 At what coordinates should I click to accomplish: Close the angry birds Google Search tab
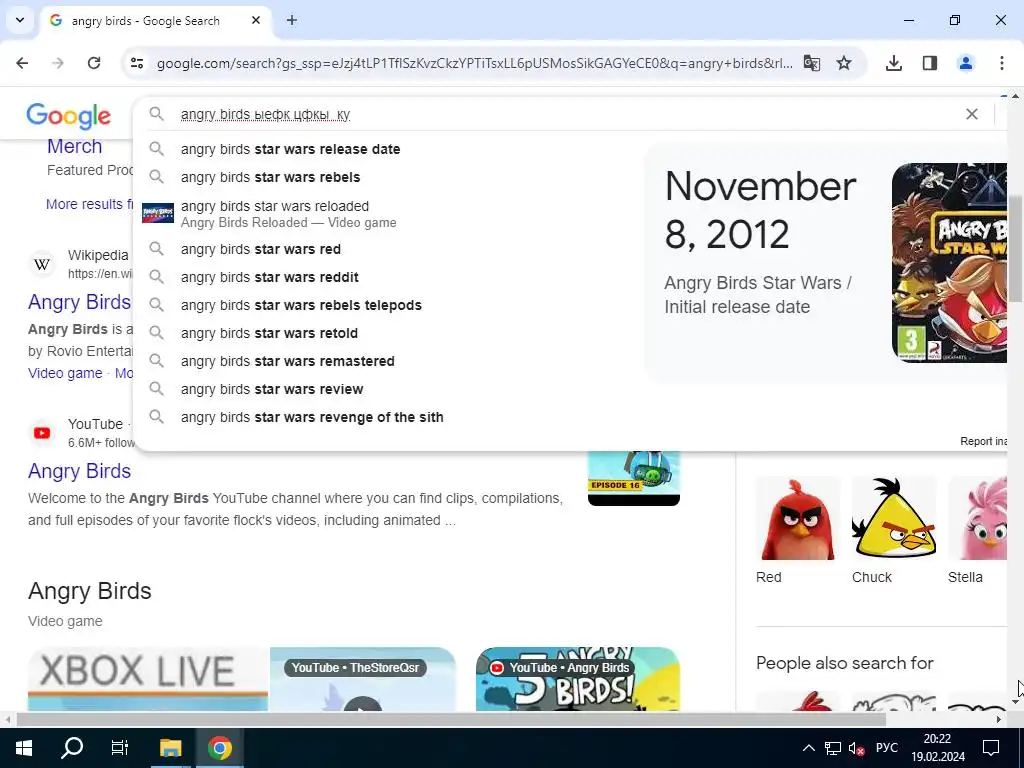pyautogui.click(x=256, y=20)
